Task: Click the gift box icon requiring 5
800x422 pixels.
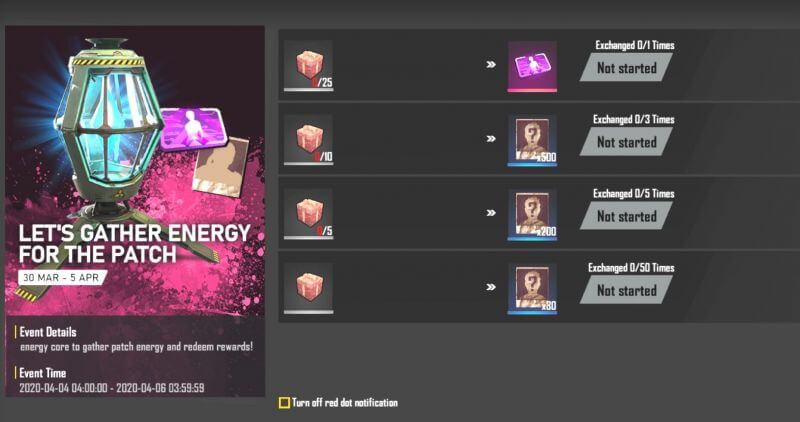Action: tap(308, 214)
